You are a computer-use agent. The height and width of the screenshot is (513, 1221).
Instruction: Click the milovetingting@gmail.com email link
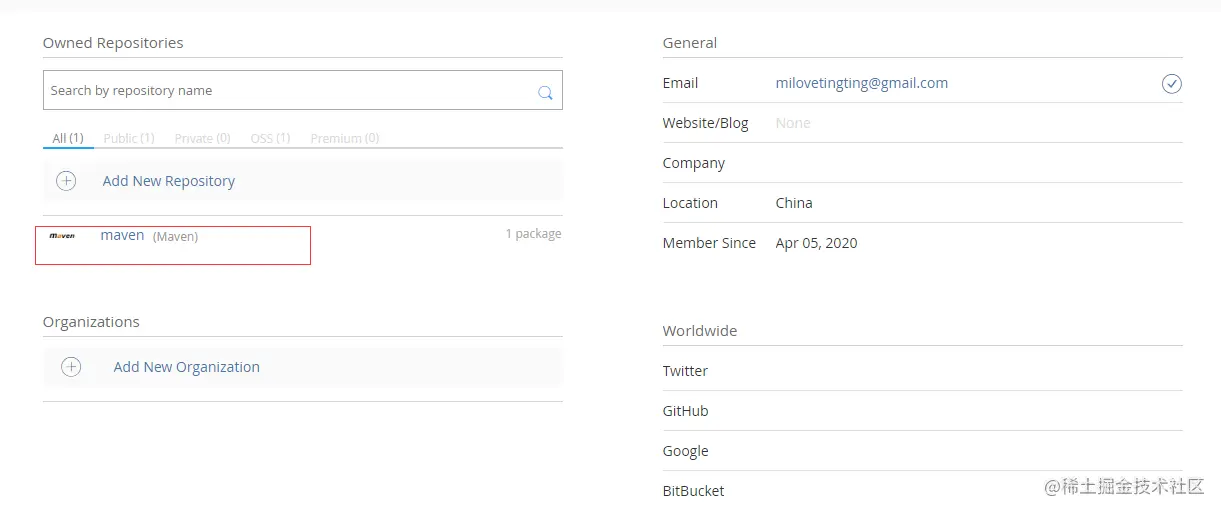[862, 83]
